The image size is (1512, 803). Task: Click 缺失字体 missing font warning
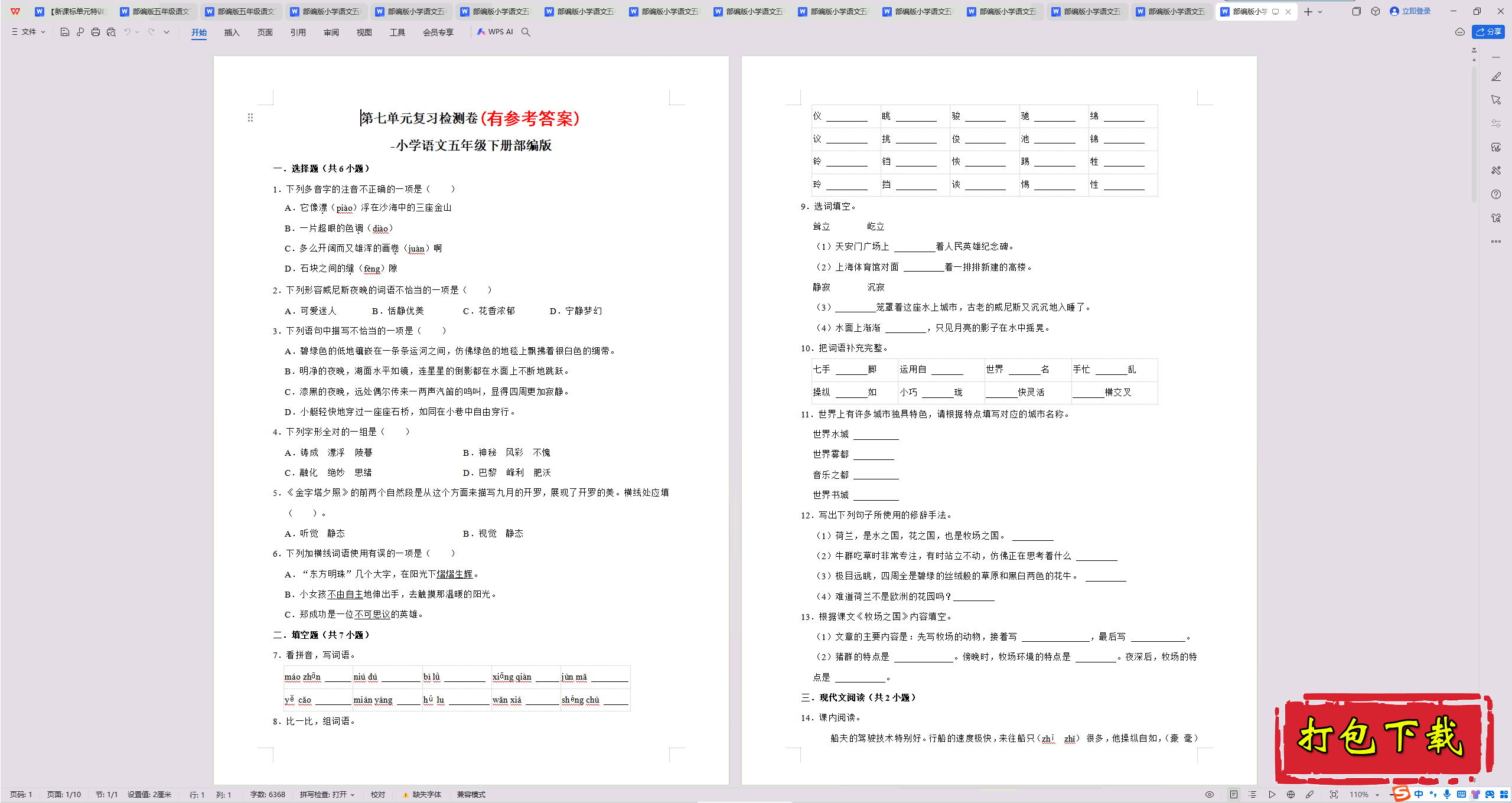[x=422, y=795]
